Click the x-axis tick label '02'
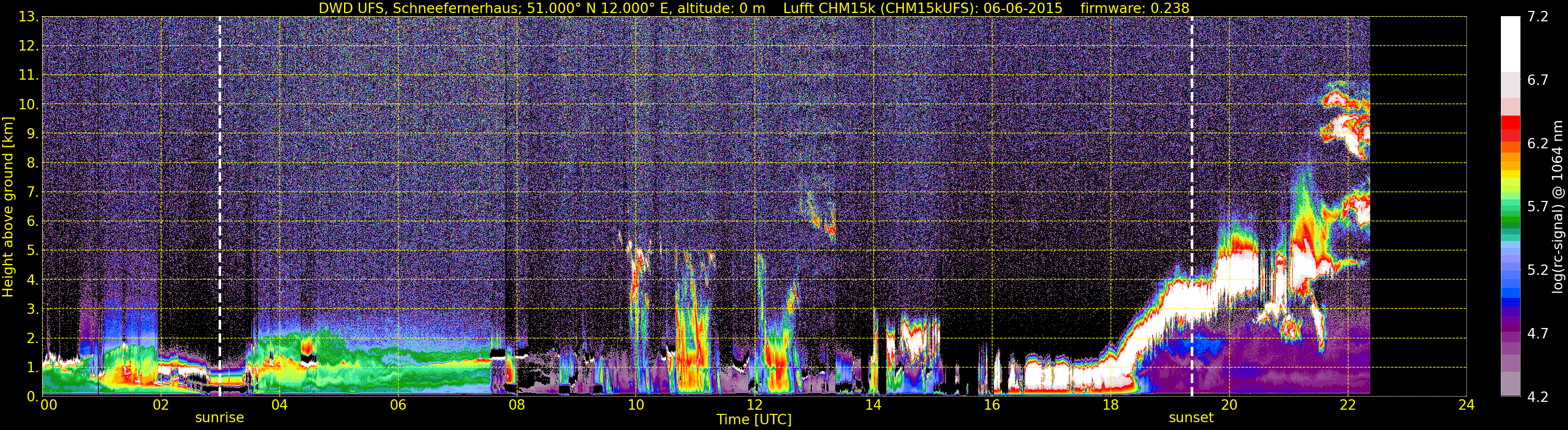 pyautogui.click(x=161, y=405)
